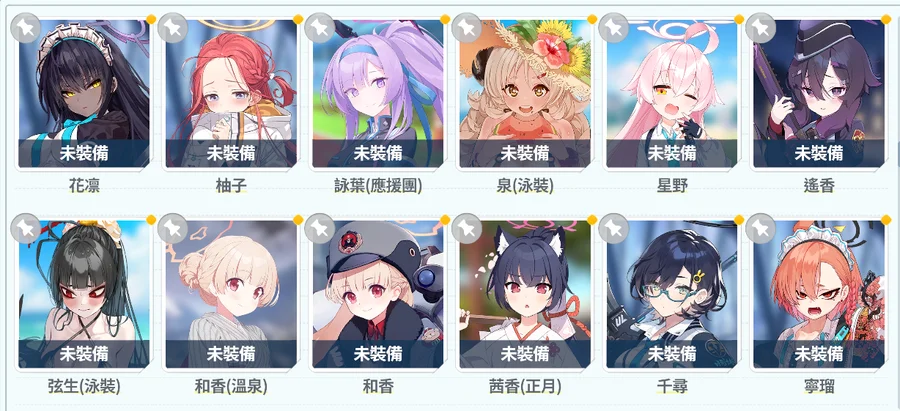Open the 泉(泳裝) name link
This screenshot has height=411, width=900.
[x=525, y=186]
